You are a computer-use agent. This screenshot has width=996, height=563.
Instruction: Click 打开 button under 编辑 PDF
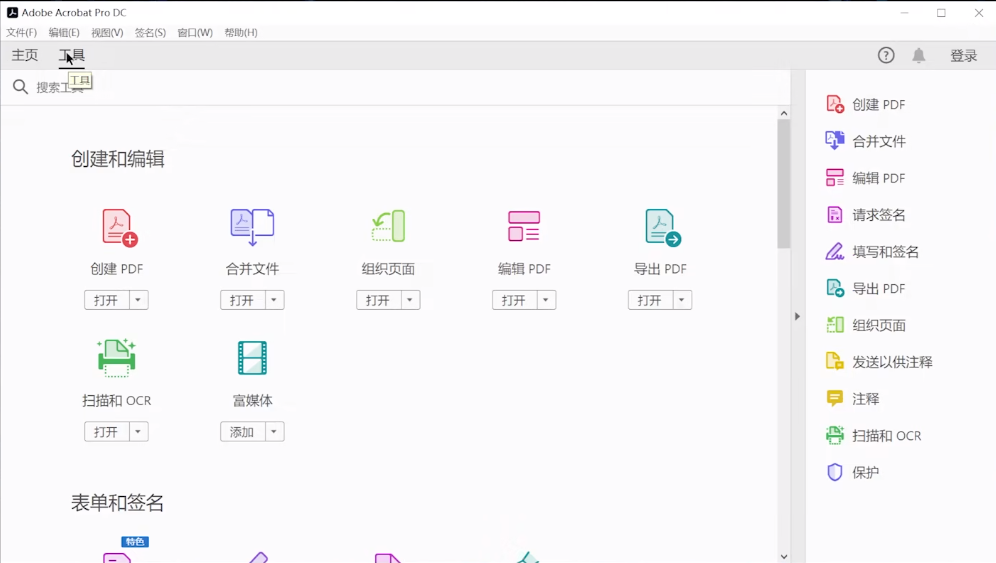point(515,300)
